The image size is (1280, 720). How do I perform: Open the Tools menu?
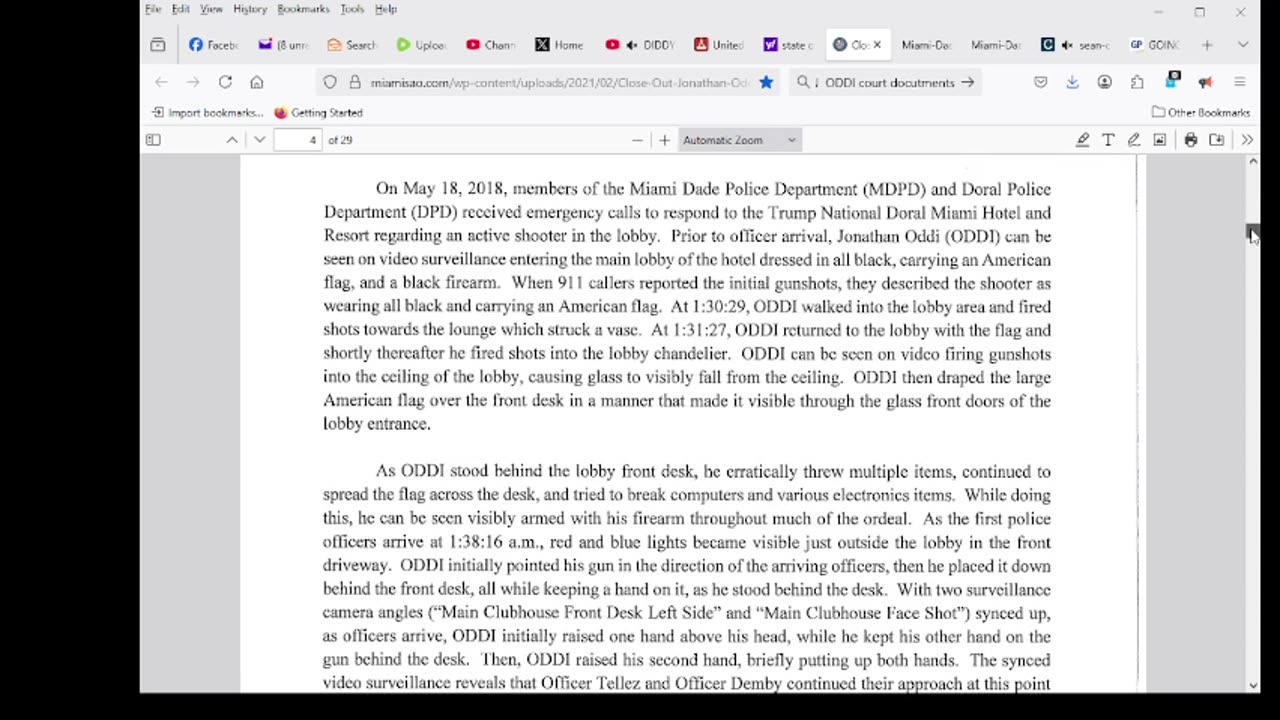(x=352, y=9)
